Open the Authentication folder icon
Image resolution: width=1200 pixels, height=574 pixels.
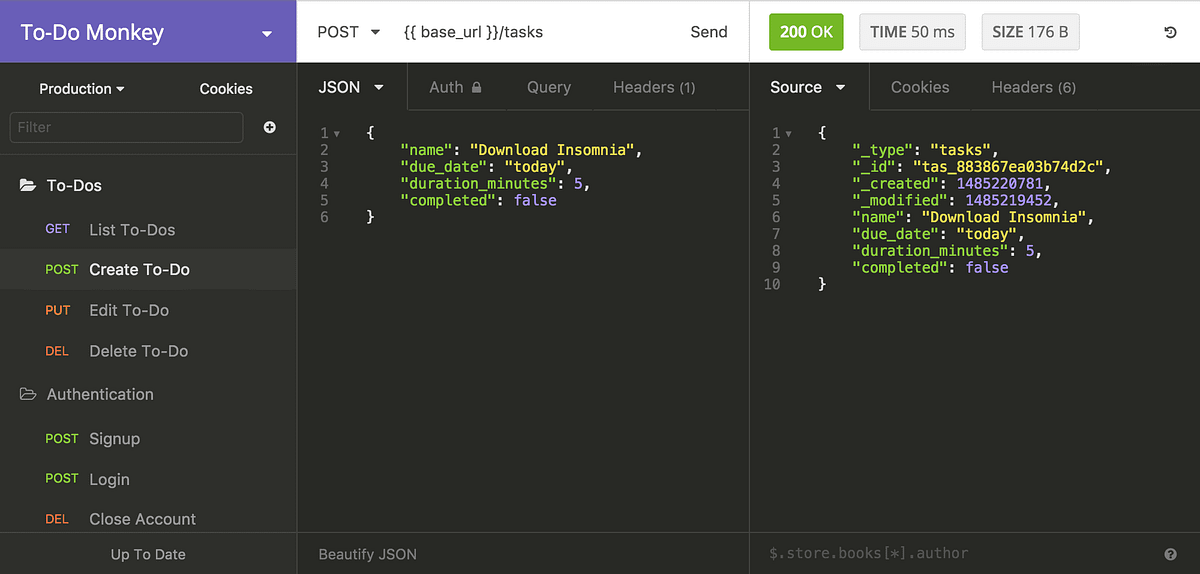pos(28,394)
